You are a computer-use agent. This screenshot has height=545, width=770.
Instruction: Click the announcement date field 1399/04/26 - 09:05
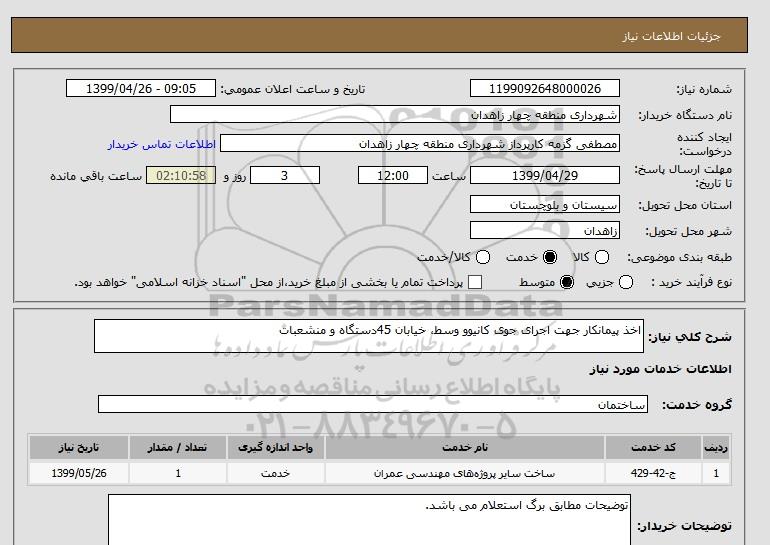click(x=141, y=88)
